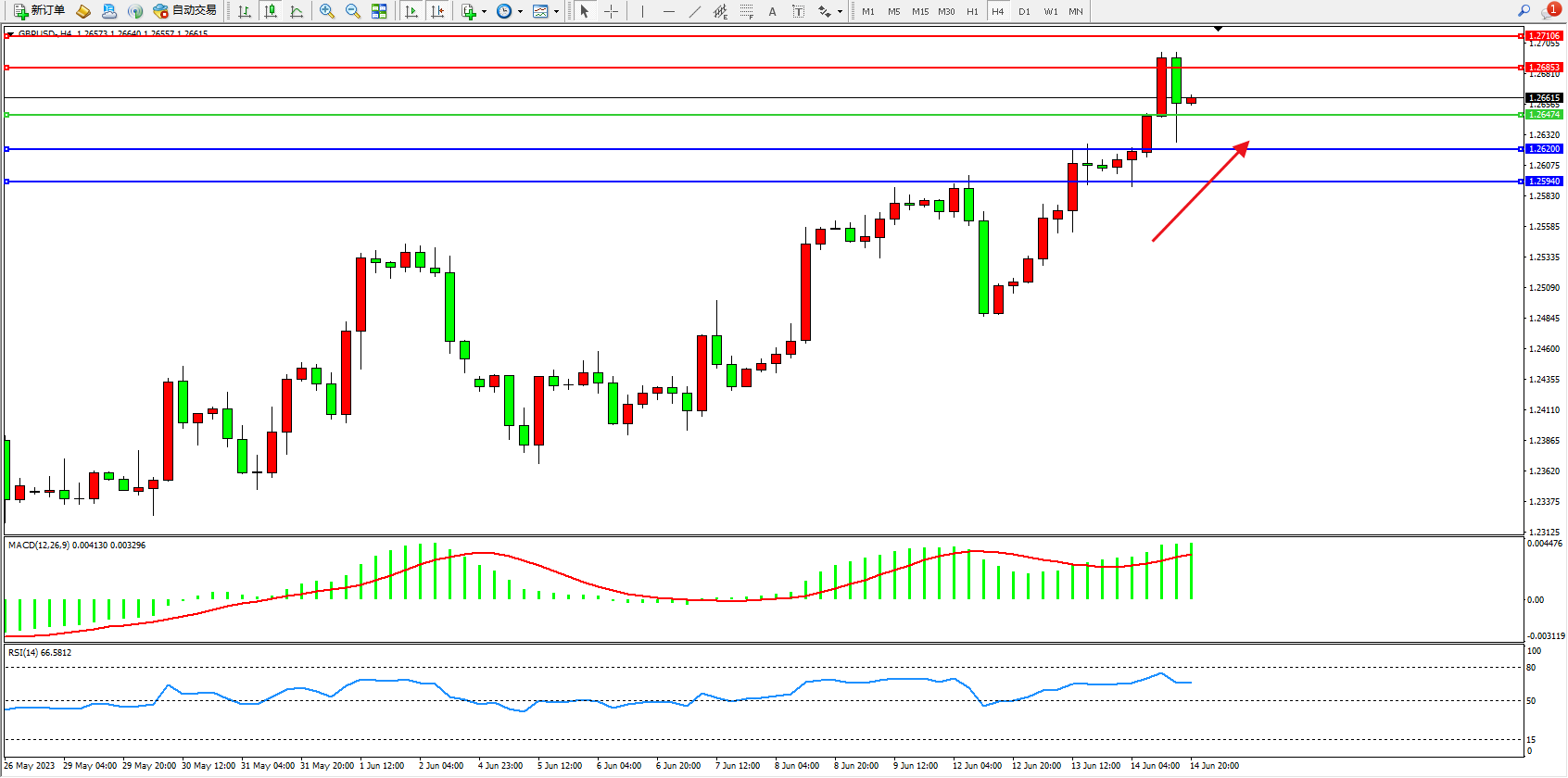The width and height of the screenshot is (1568, 778).
Task: Select the trendline drawing tool
Action: (695, 11)
